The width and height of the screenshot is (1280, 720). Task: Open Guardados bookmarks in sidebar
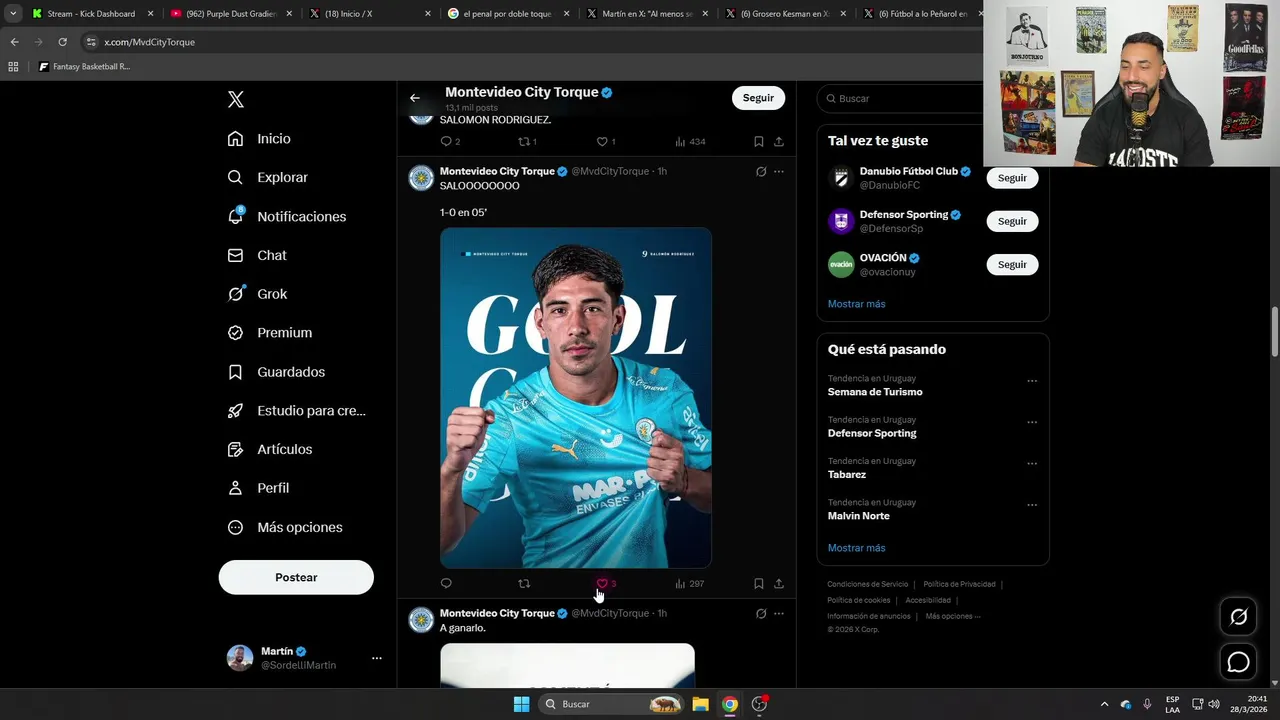coord(276,372)
